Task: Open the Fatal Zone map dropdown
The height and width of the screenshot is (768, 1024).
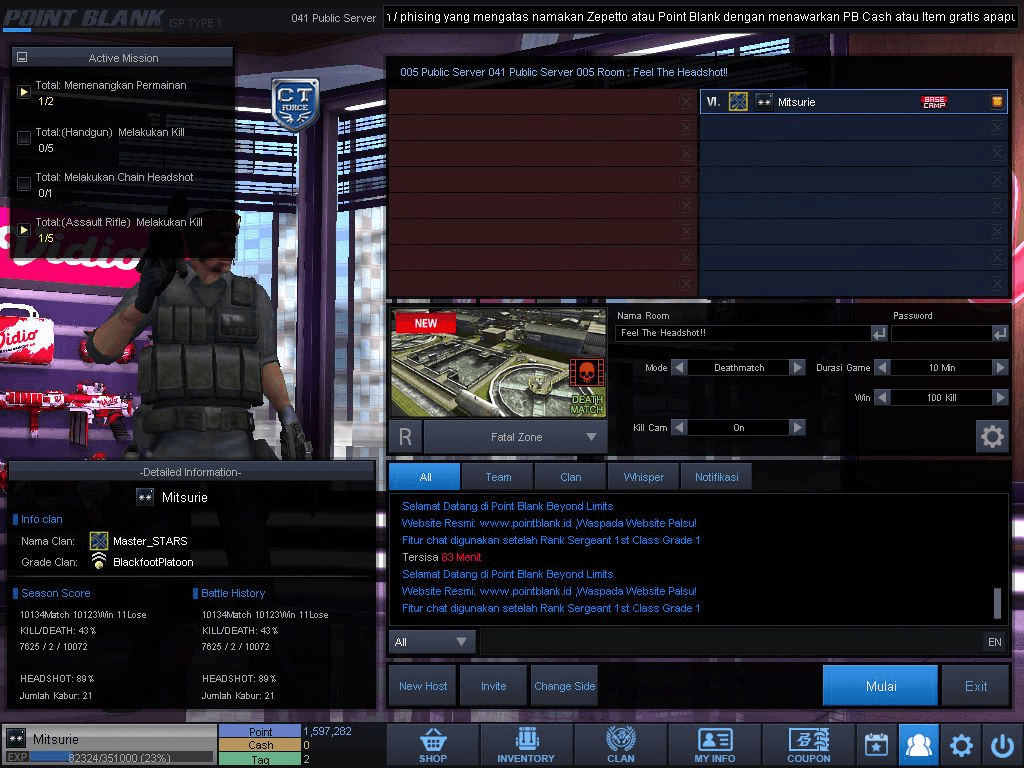Action: coord(515,437)
